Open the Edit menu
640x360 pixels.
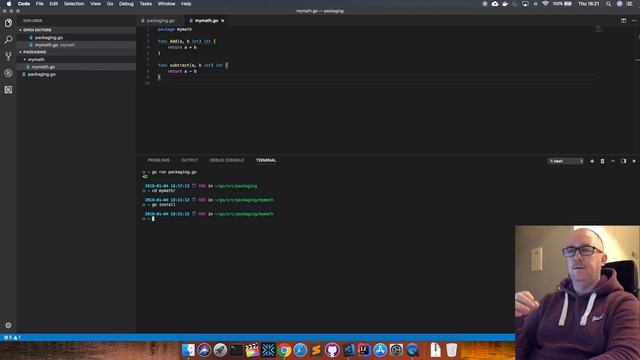[53, 4]
